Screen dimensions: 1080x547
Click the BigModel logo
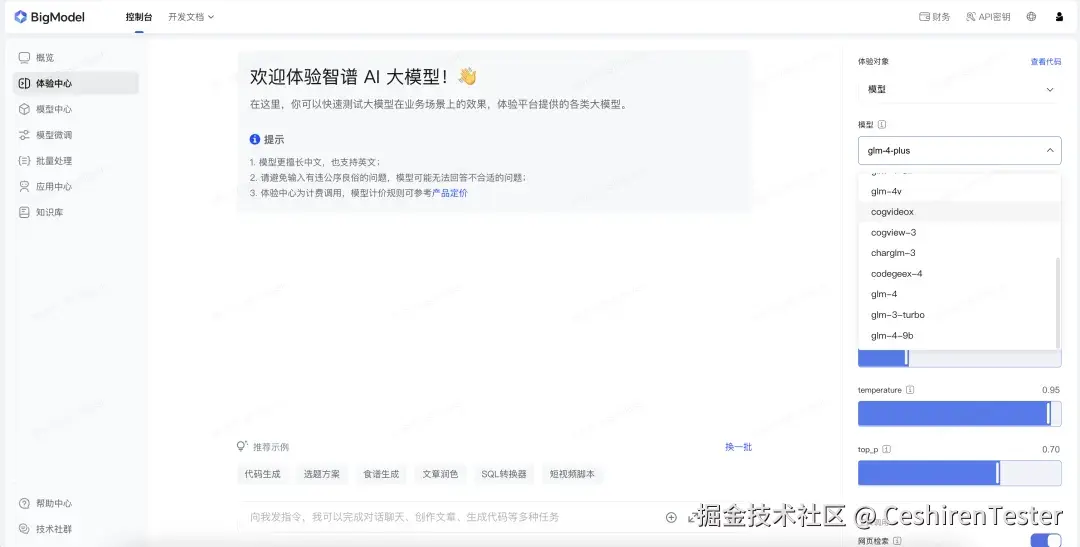pos(50,17)
